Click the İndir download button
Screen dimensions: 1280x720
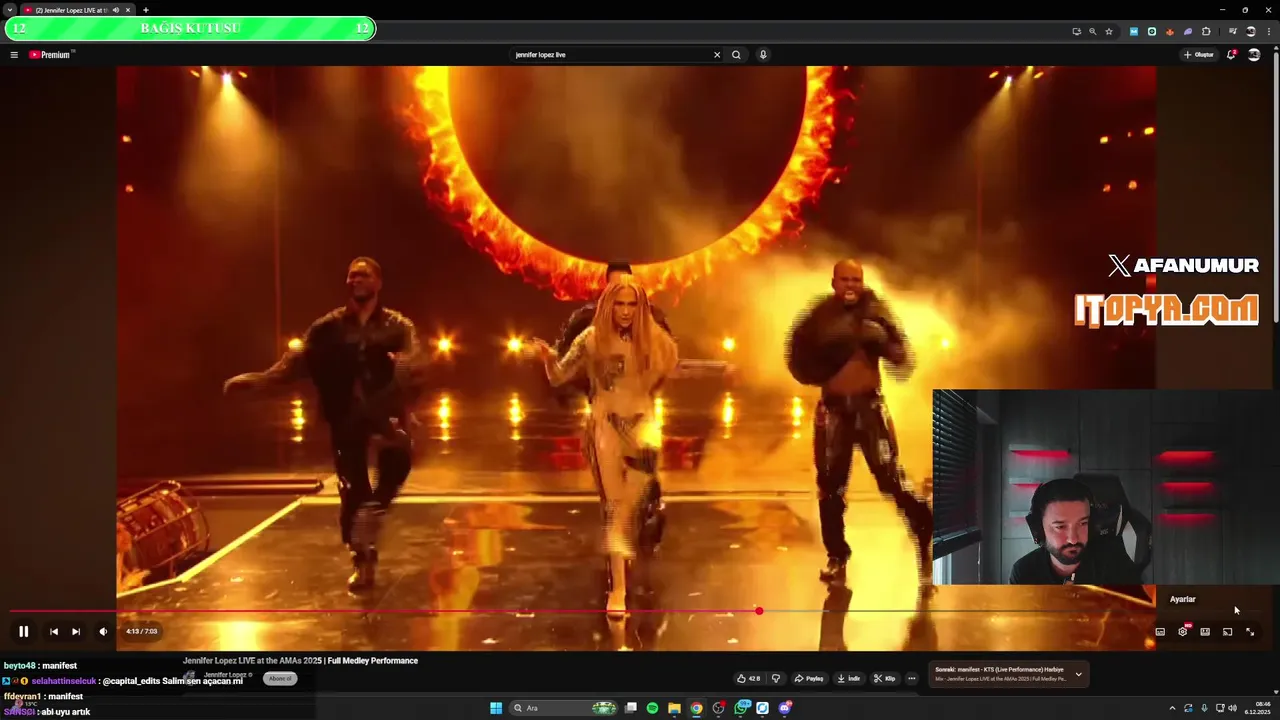coord(849,678)
